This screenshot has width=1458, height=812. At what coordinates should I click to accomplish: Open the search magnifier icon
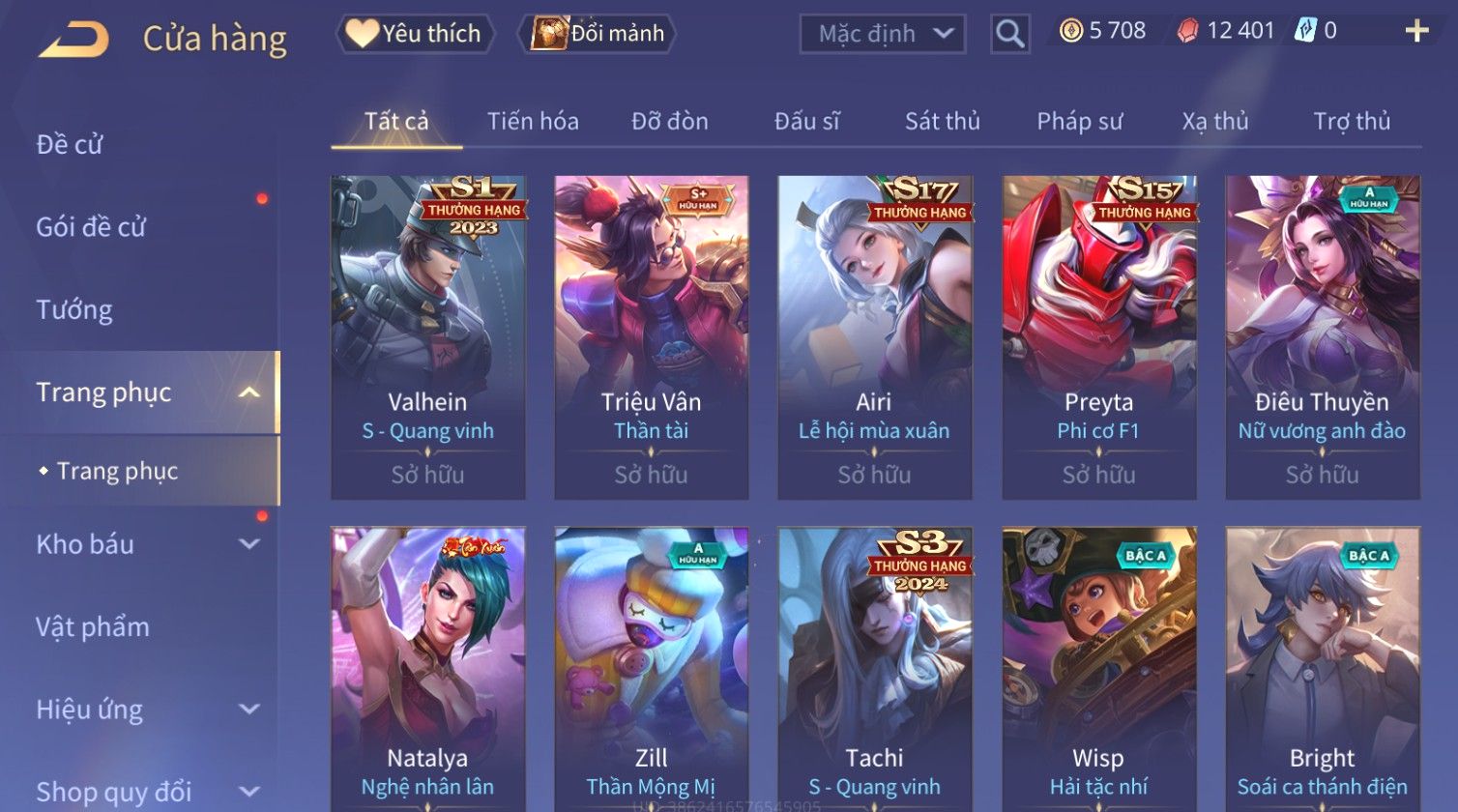pos(1009,34)
